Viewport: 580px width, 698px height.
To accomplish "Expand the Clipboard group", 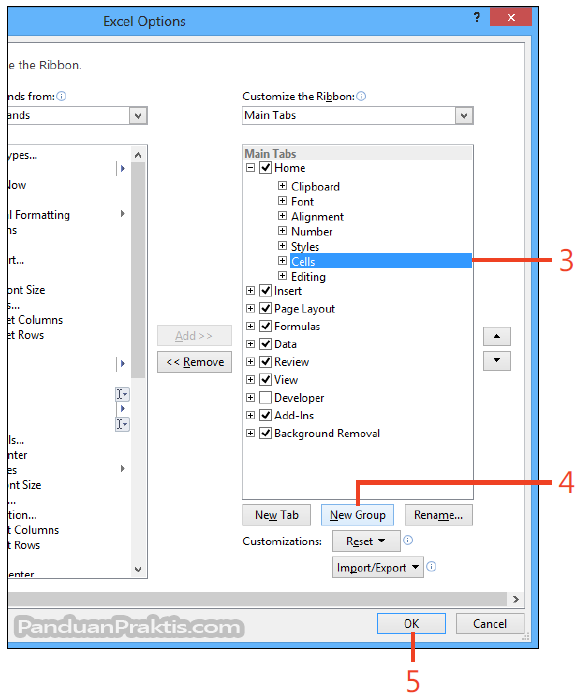I will (282, 186).
